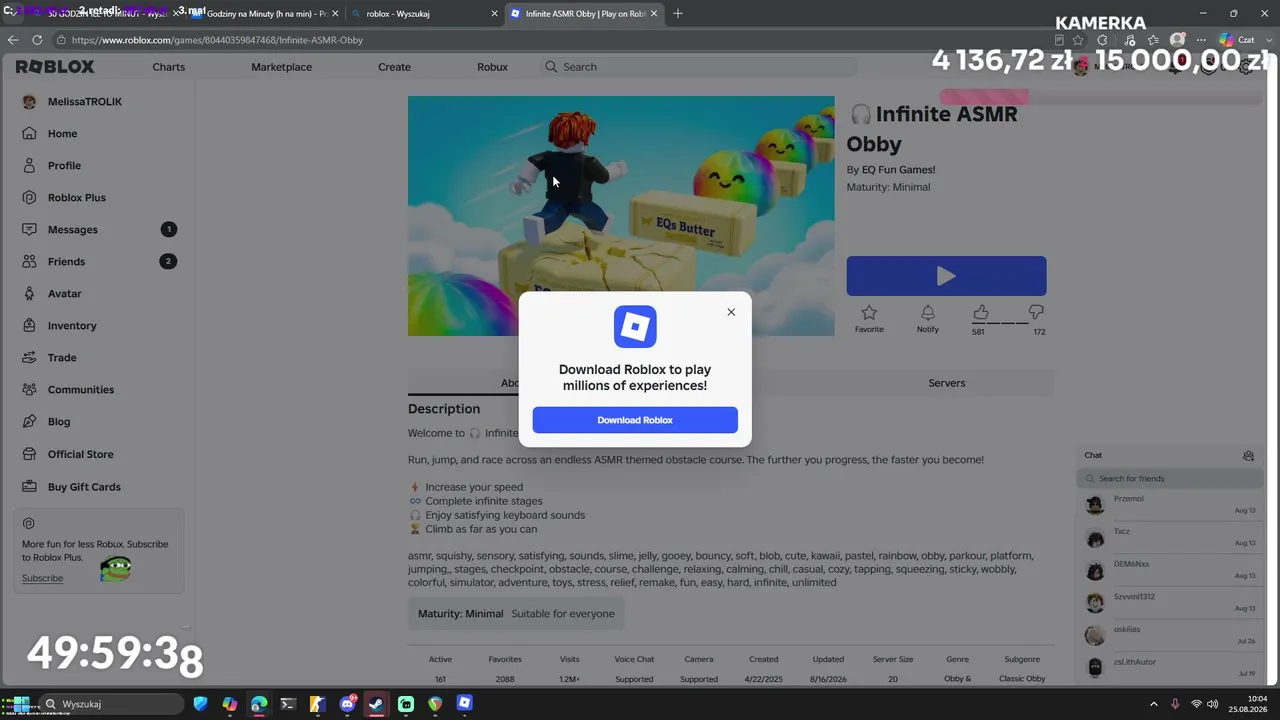Open Discord from the taskbar
Screen dimensions: 1280x720
point(347,704)
